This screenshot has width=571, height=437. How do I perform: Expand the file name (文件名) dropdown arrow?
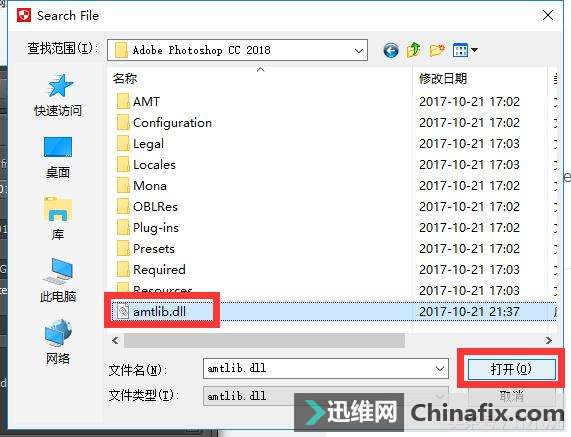(x=440, y=369)
